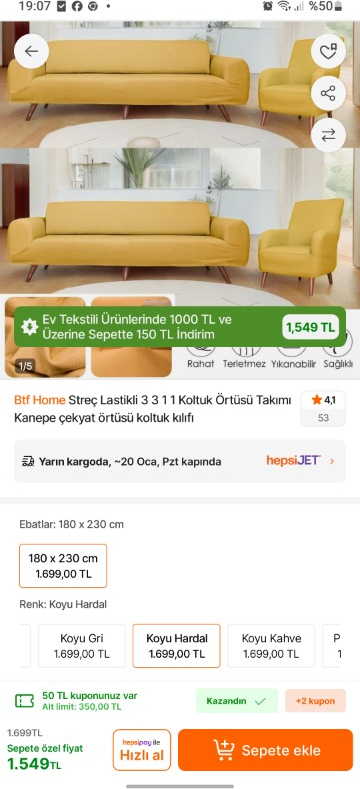
Task: Tap the back arrow icon
Action: [x=31, y=51]
